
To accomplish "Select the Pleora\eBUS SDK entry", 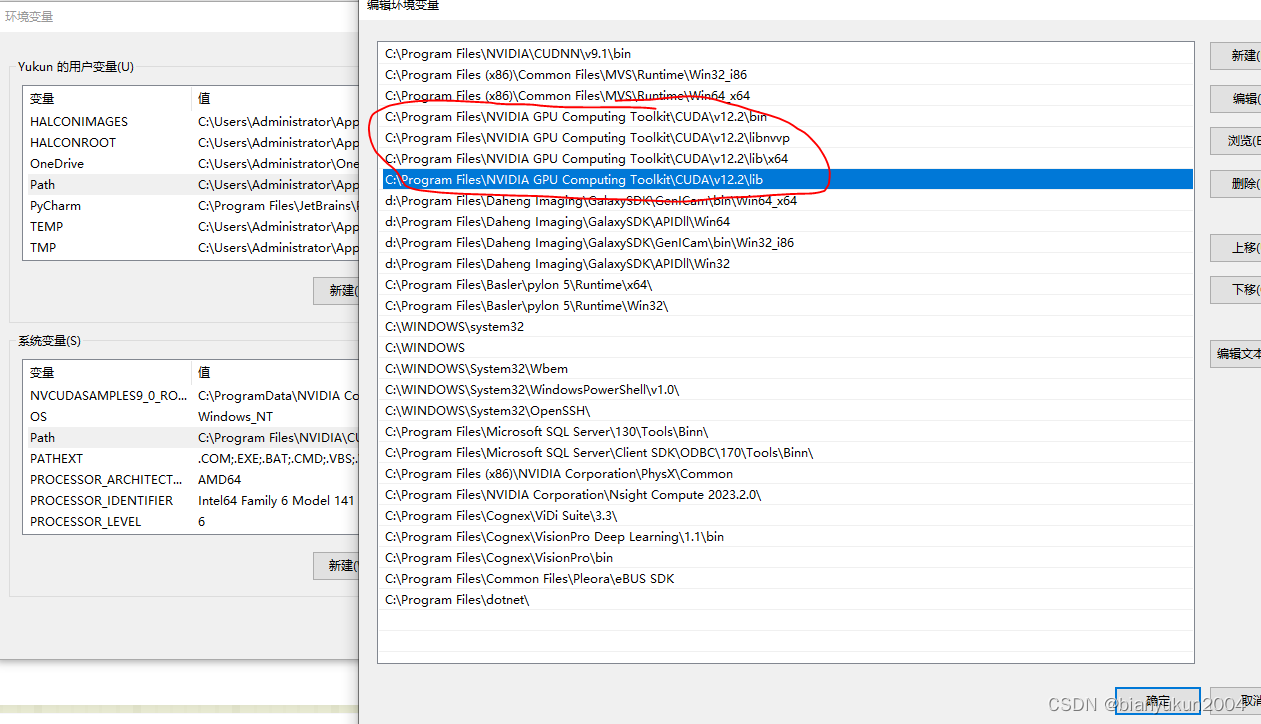I will (x=786, y=579).
